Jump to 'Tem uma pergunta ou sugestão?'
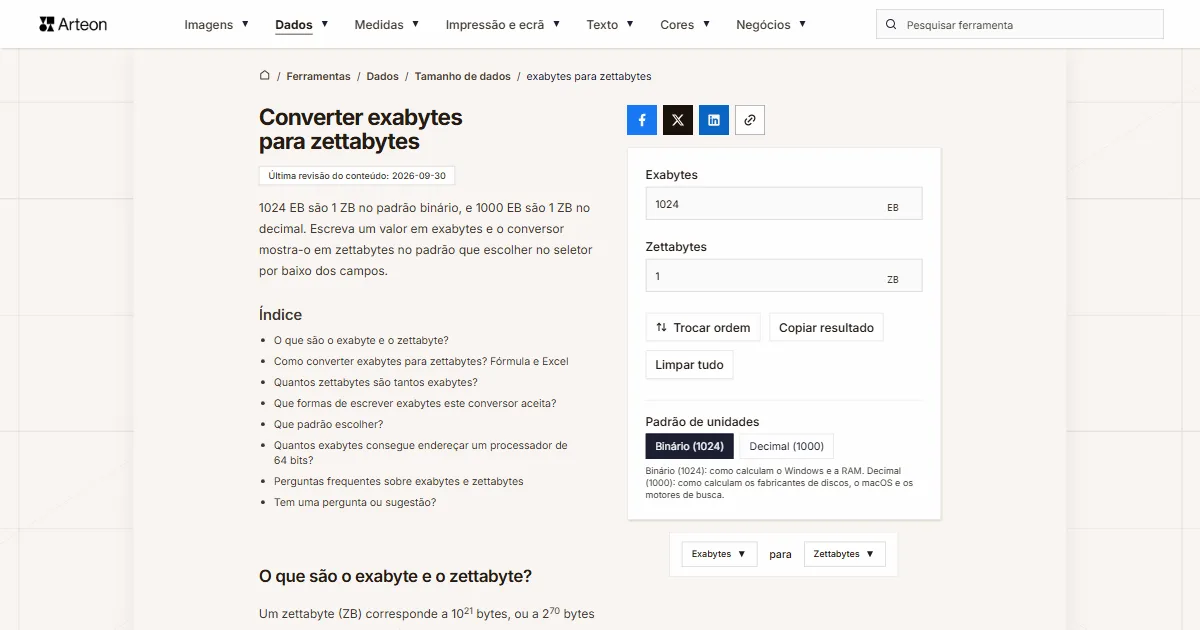1200x630 pixels. point(355,502)
